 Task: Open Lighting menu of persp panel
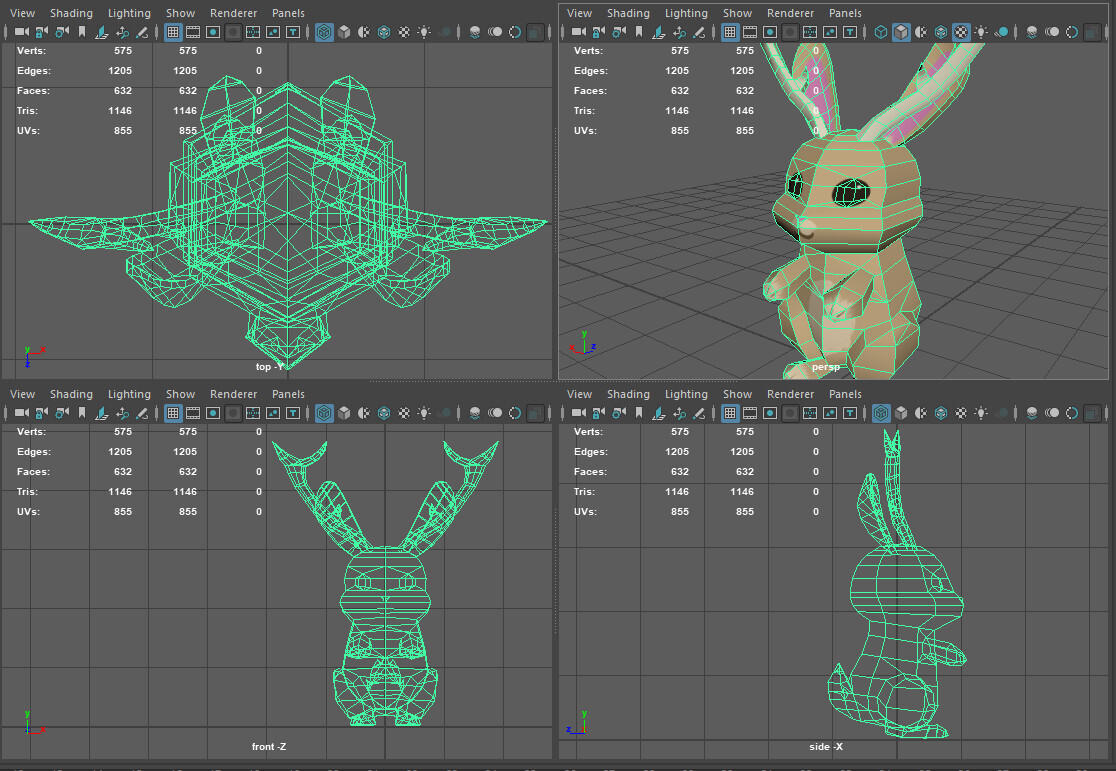tap(686, 13)
